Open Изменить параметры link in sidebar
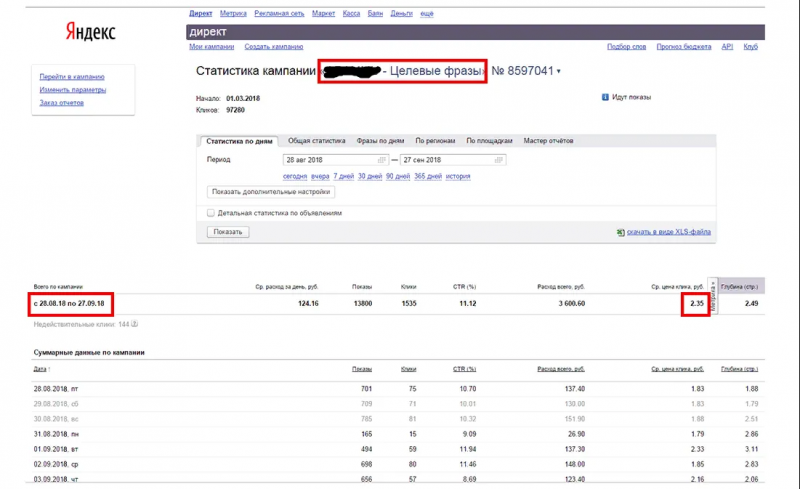 tap(73, 90)
